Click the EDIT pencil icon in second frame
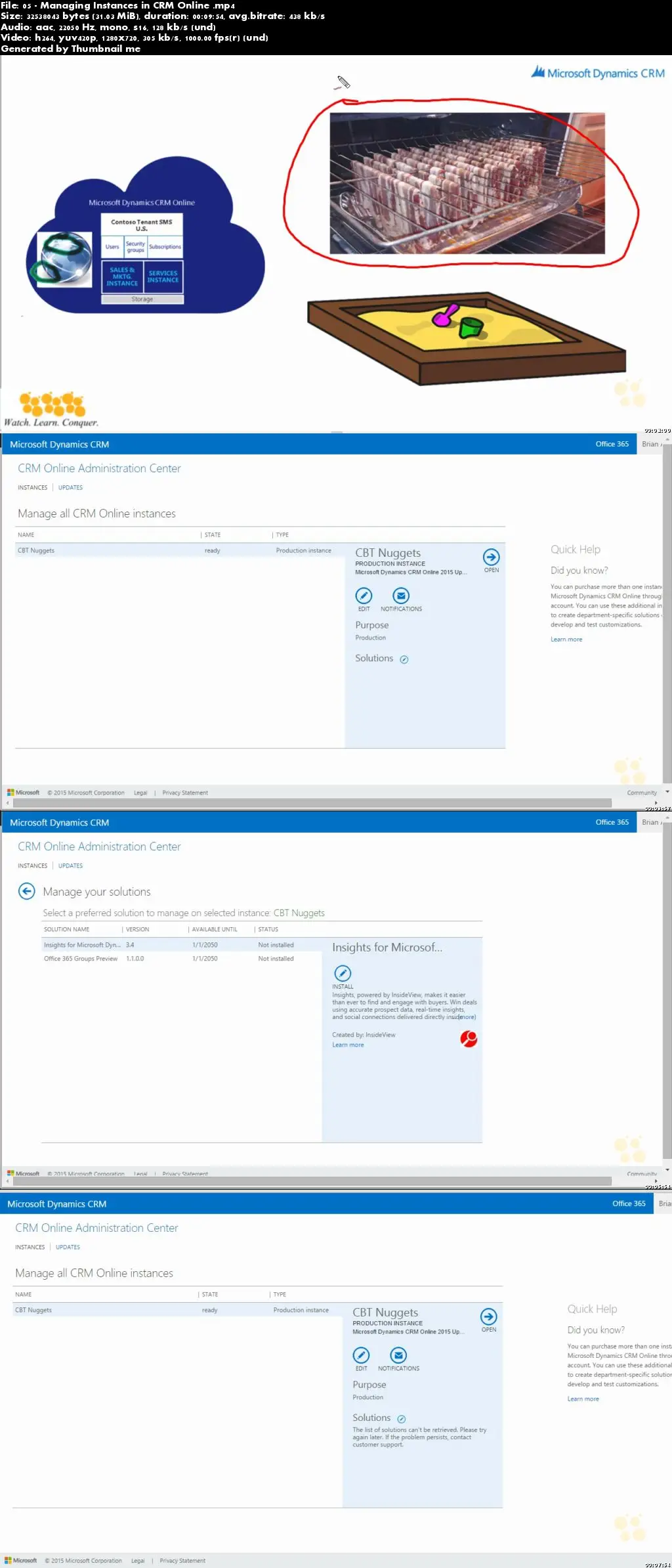This screenshot has height=1568, width=672. (x=364, y=596)
